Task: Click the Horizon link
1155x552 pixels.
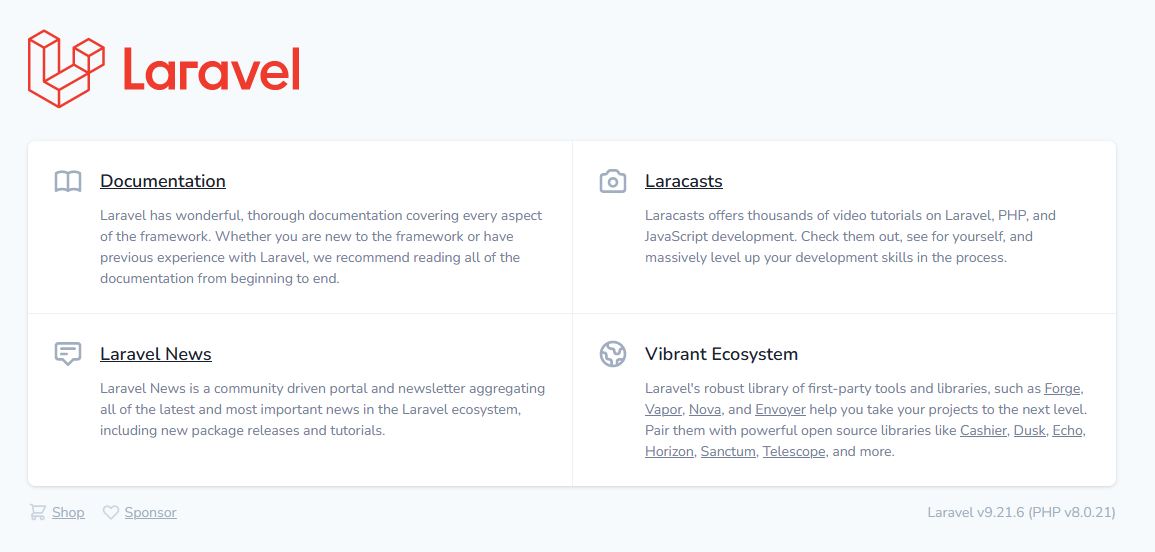Action: tap(668, 452)
